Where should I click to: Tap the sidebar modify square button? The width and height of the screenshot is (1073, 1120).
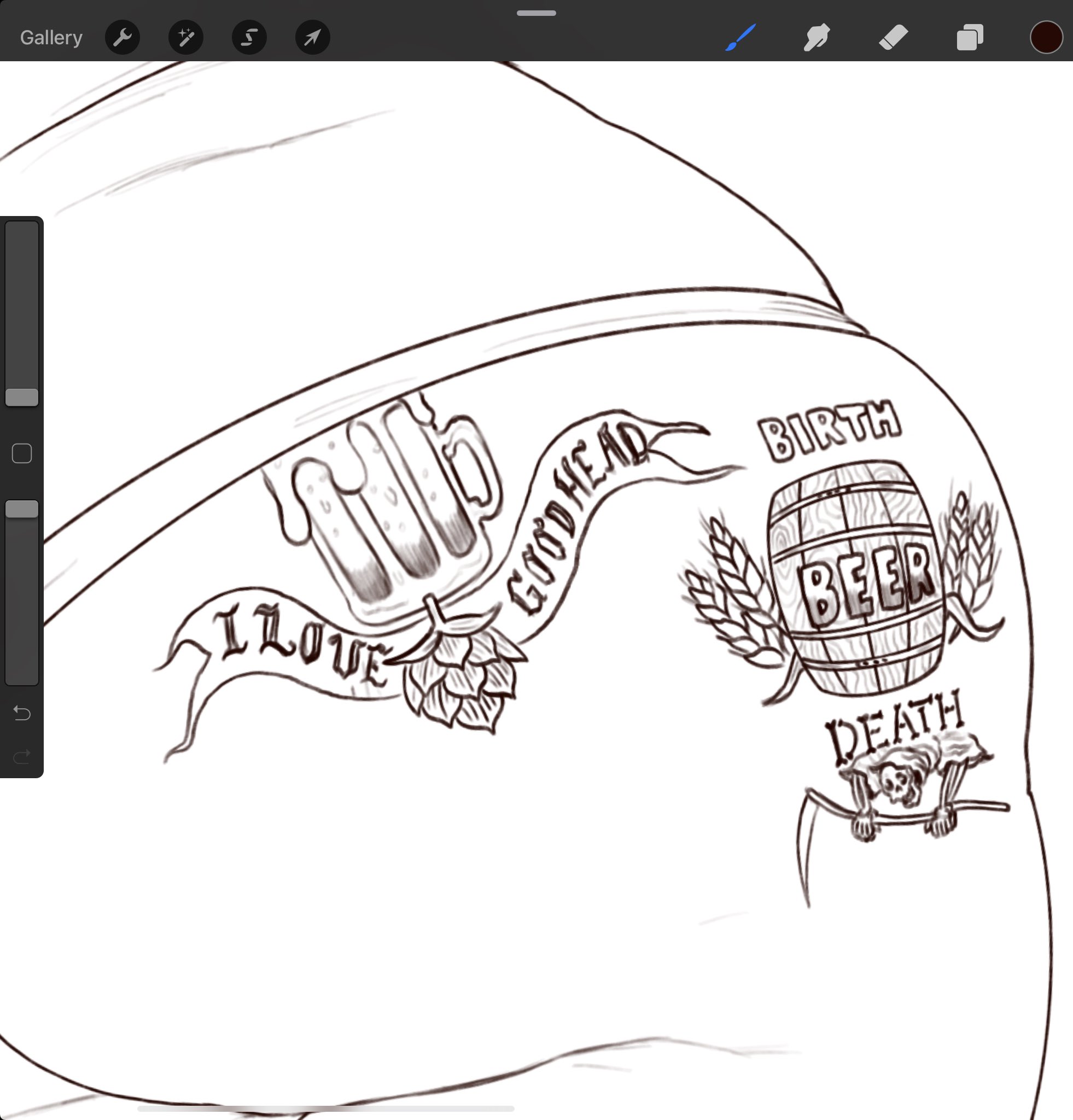pyautogui.click(x=22, y=454)
